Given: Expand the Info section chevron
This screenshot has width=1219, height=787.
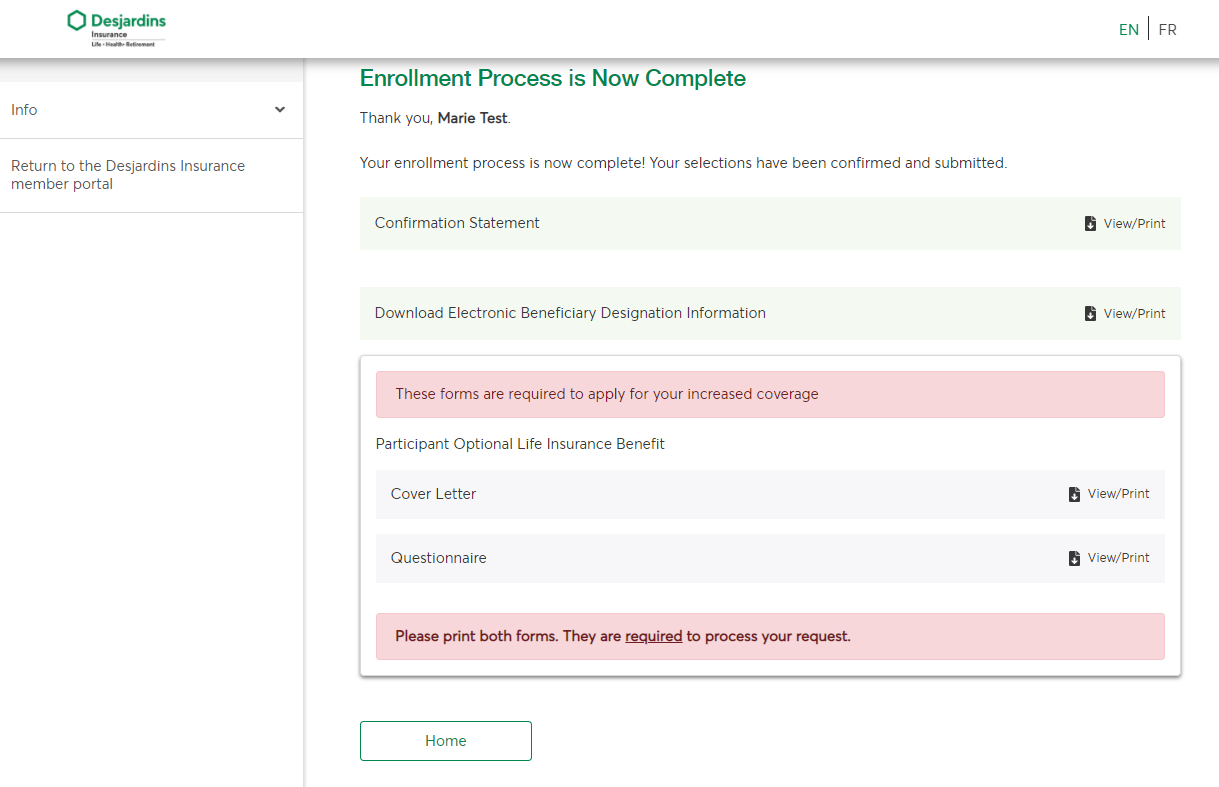Looking at the screenshot, I should (280, 110).
